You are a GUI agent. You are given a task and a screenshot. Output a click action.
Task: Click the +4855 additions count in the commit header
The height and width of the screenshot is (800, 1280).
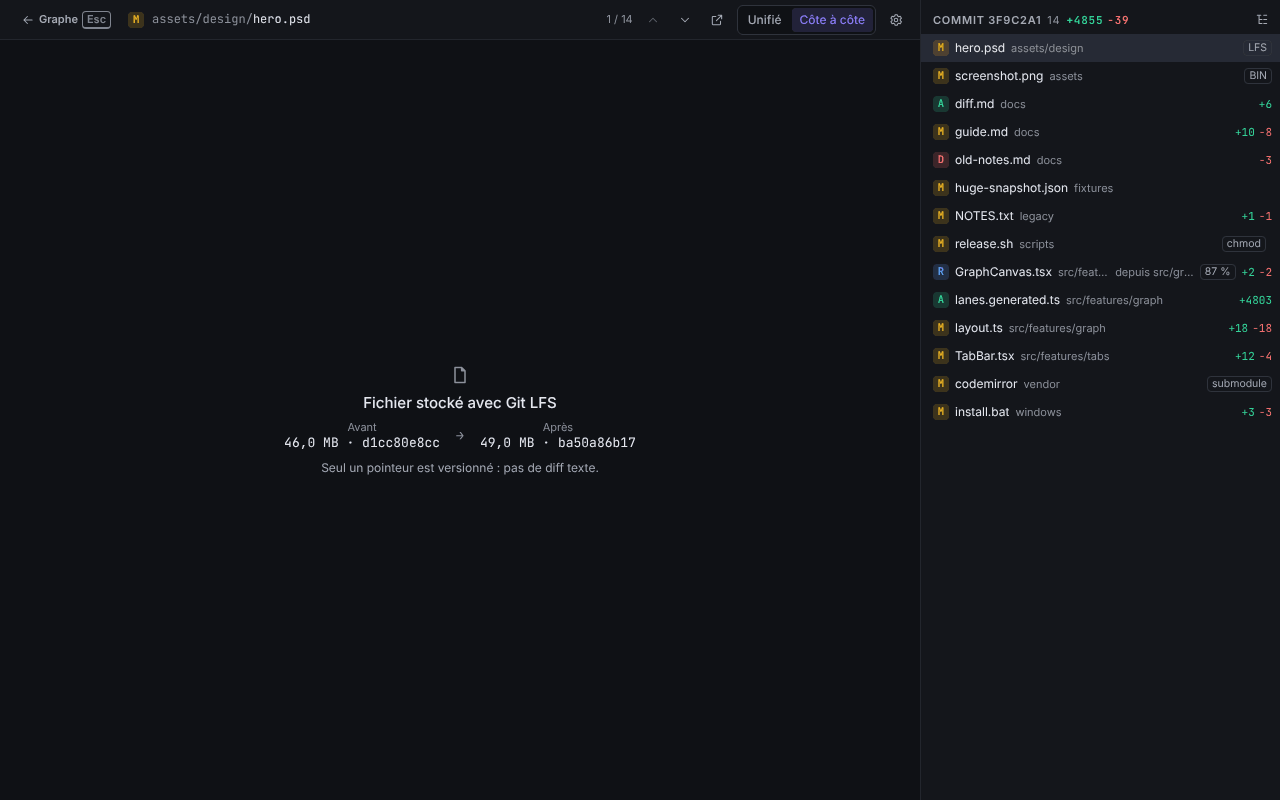pos(1084,20)
